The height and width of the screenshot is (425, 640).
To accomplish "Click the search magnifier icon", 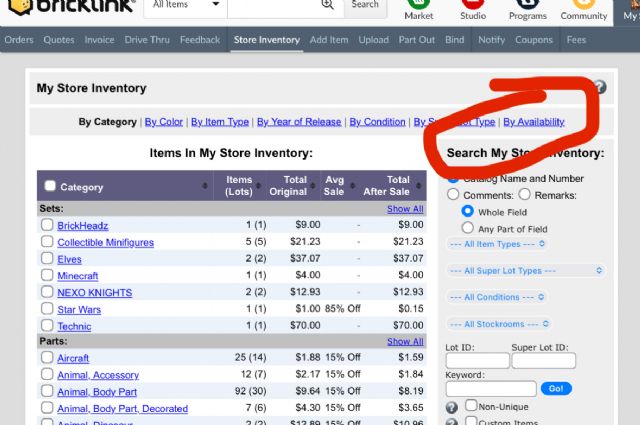I will [328, 5].
